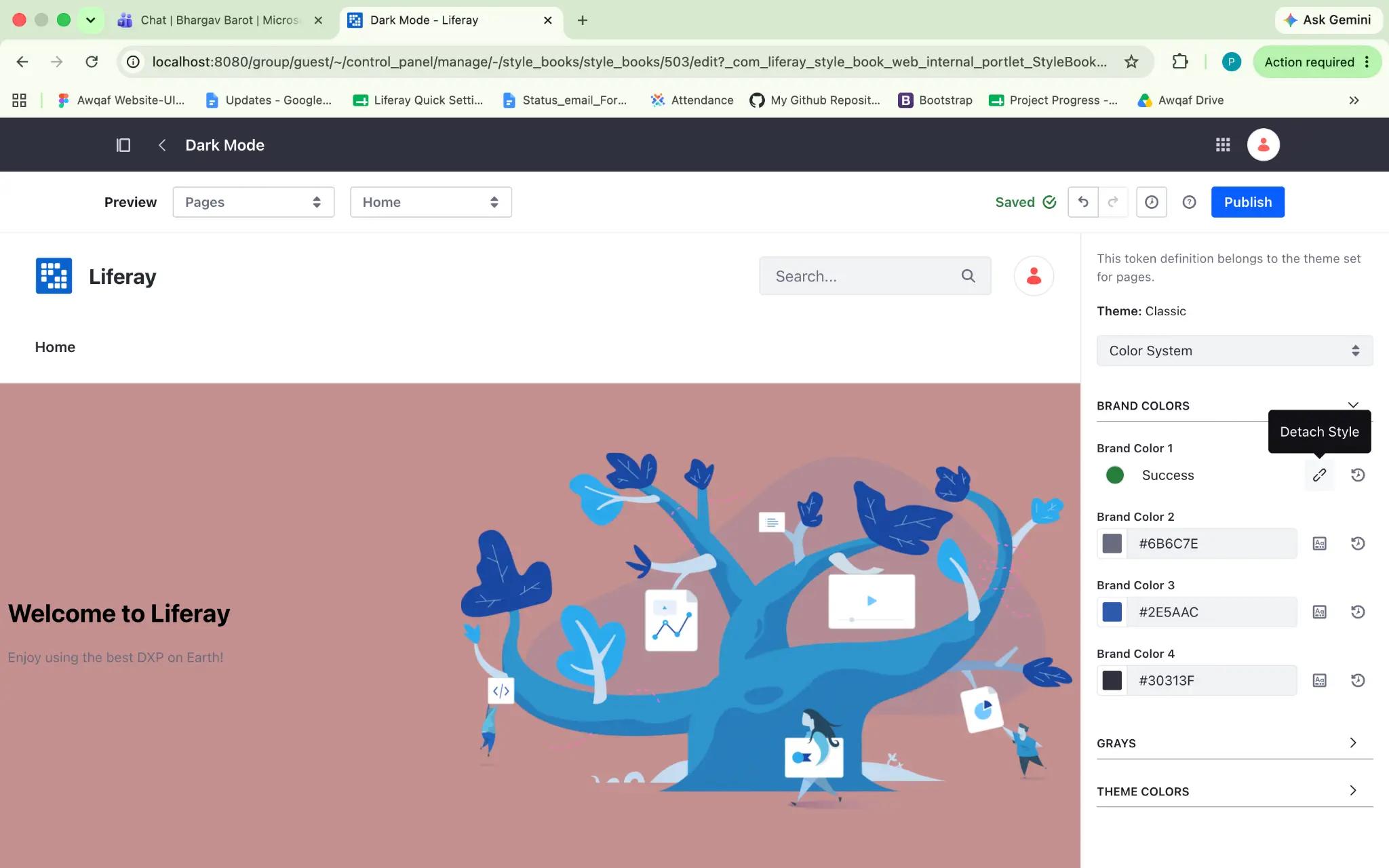The image size is (1389, 868).
Task: Edit the #30313F hex value field
Action: [x=1211, y=681]
